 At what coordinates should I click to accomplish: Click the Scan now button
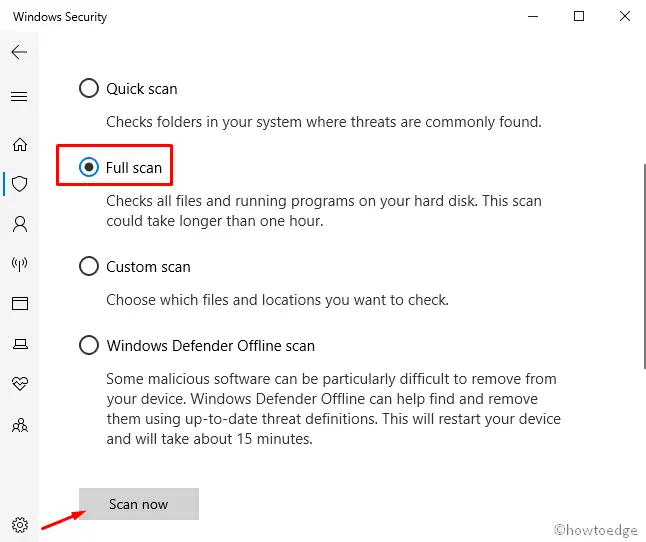click(139, 504)
